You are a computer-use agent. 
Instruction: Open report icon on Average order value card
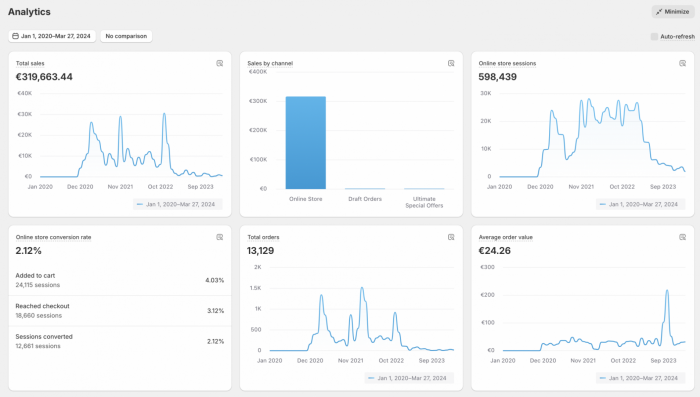(683, 237)
